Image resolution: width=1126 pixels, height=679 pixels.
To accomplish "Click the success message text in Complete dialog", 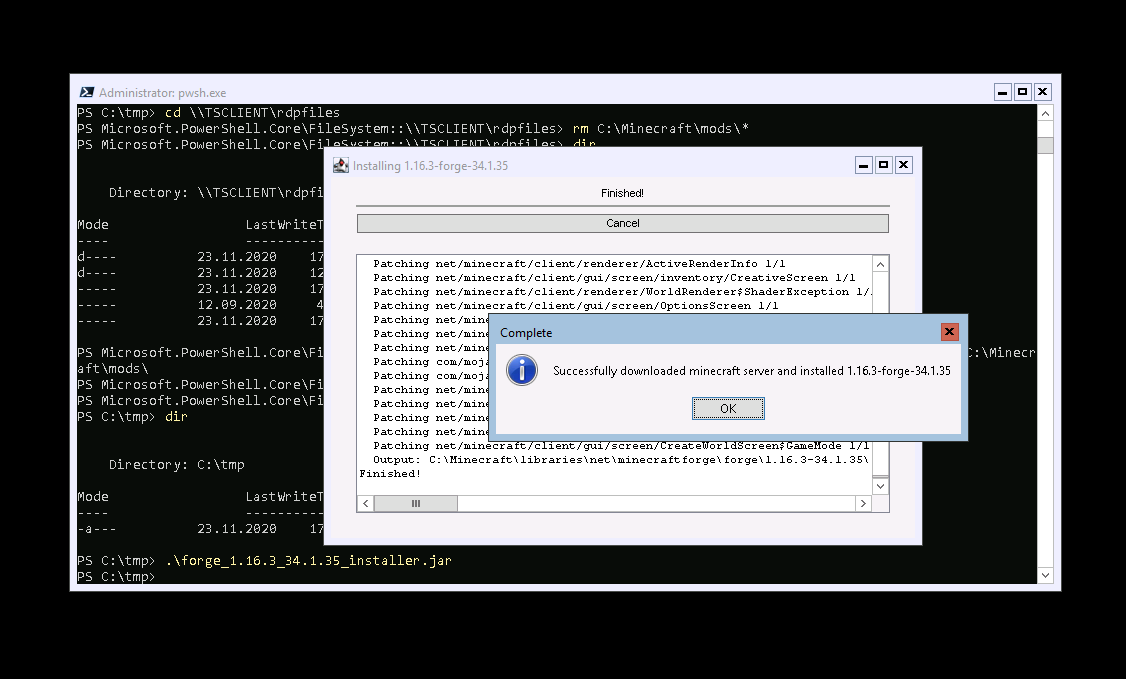I will 752,371.
